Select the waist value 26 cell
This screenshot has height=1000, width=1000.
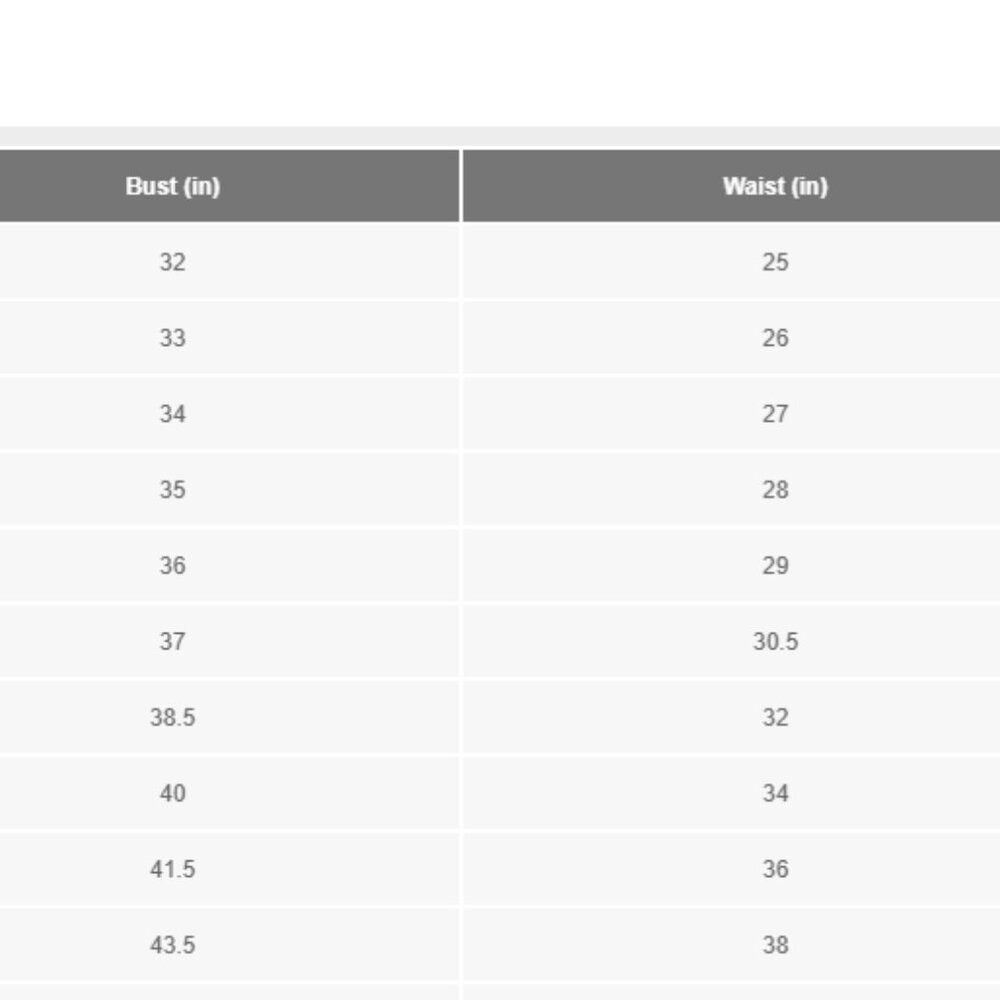point(775,338)
